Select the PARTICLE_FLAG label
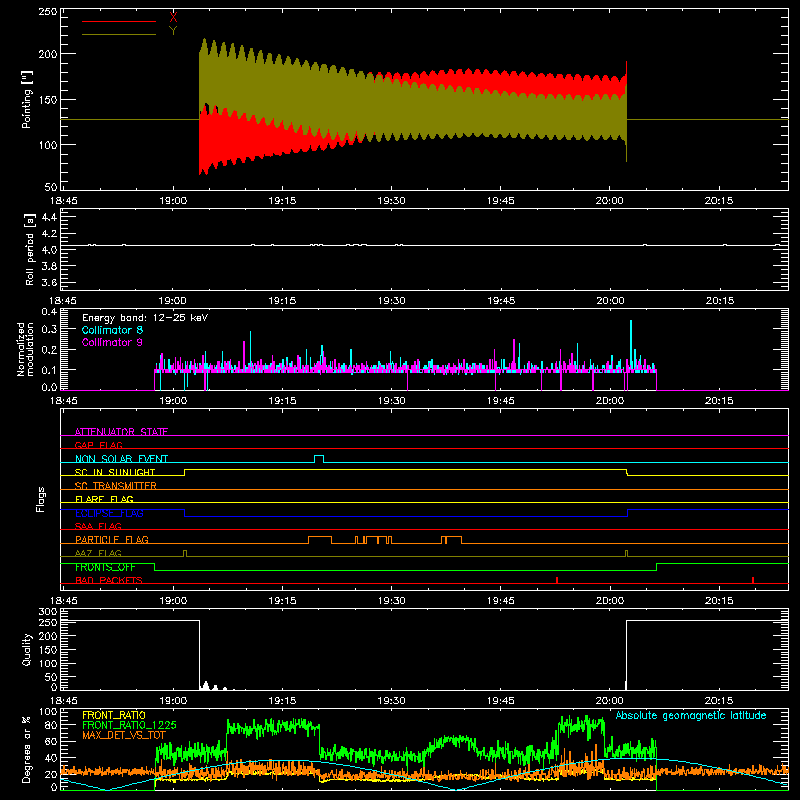Image resolution: width=800 pixels, height=800 pixels. [112, 540]
